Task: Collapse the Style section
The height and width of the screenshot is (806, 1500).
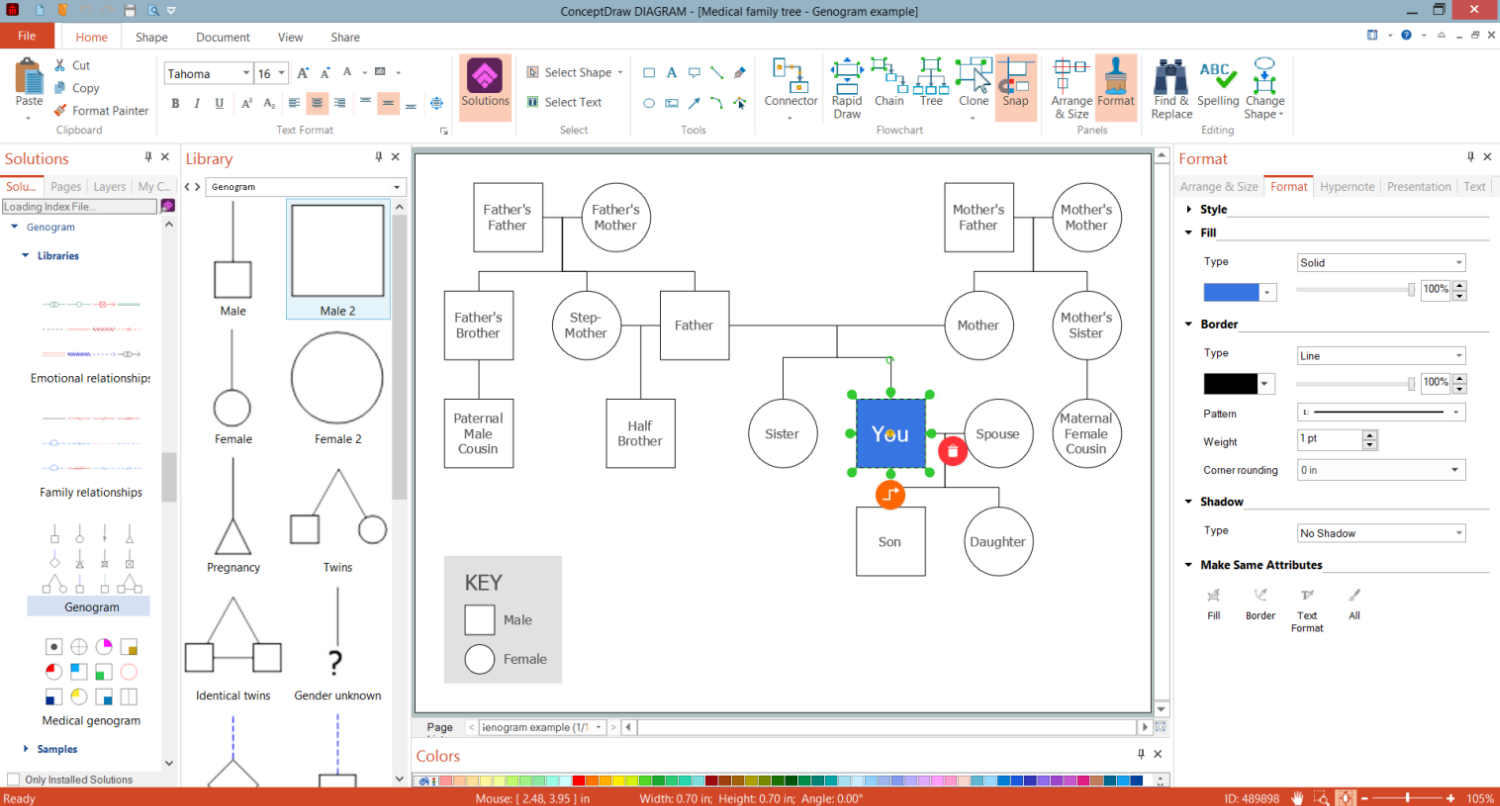Action: [x=1189, y=210]
